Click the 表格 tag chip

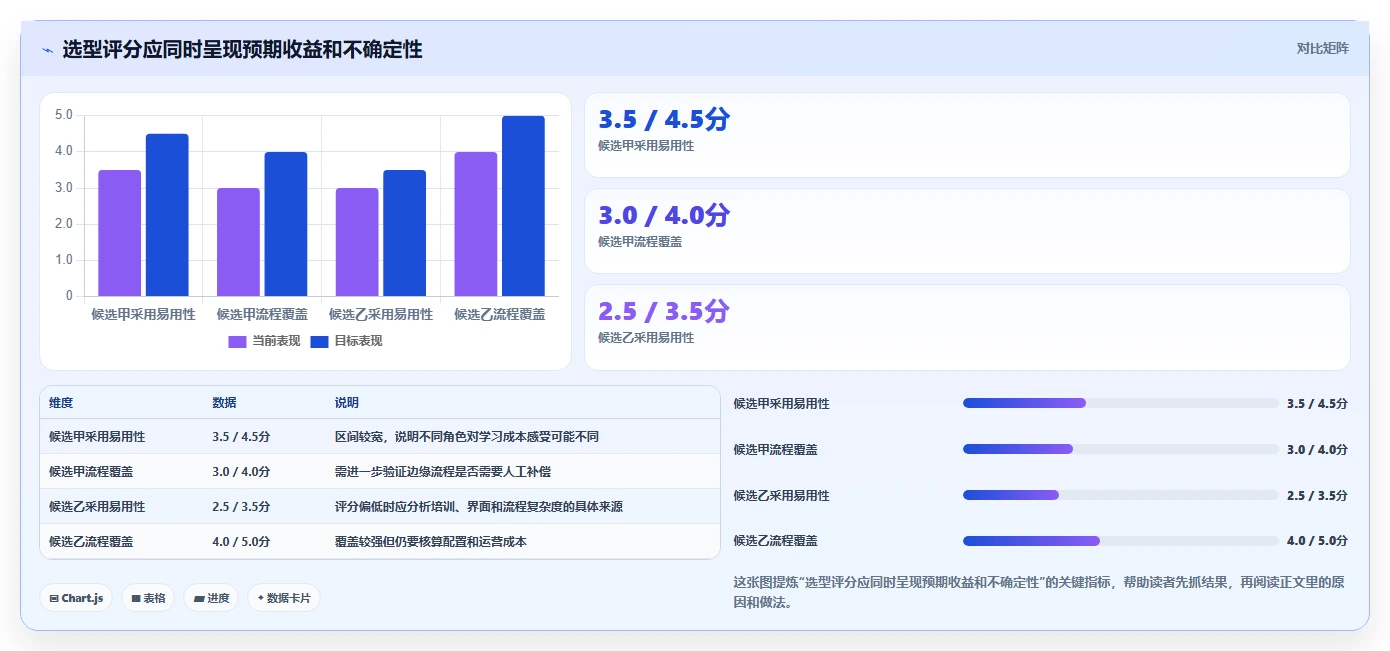[148, 598]
